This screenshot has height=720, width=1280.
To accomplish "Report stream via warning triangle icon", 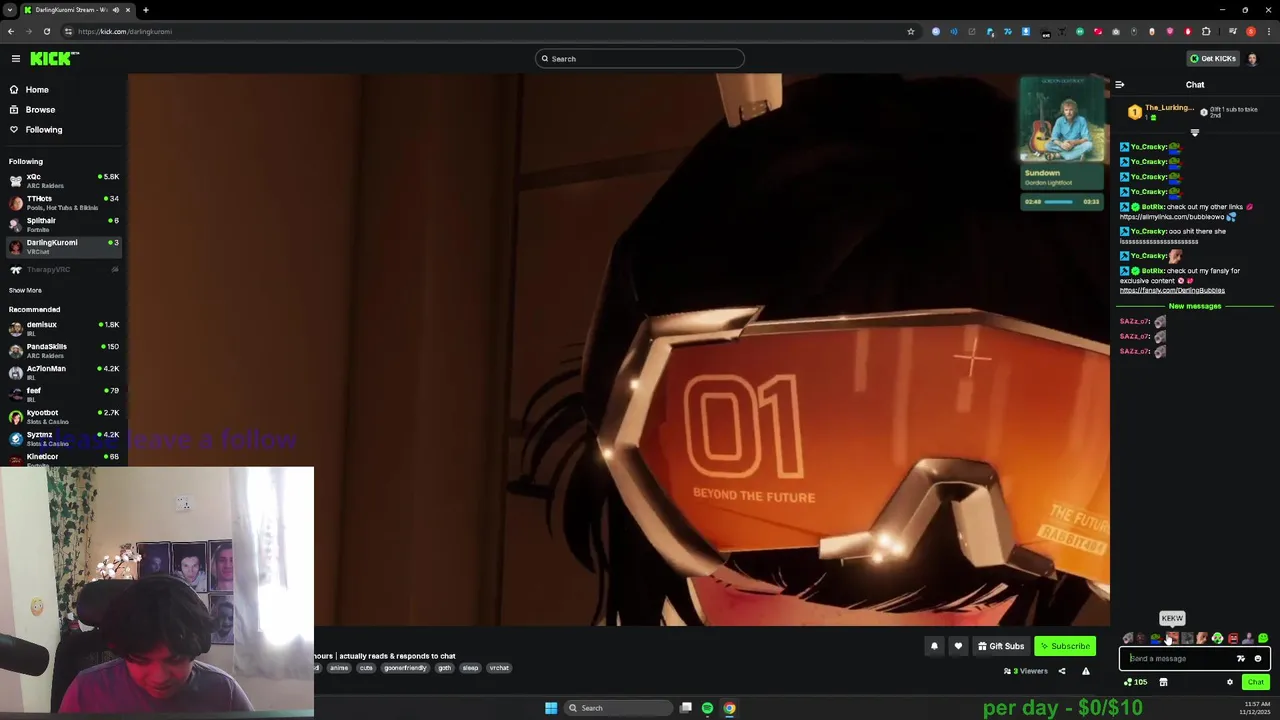I will 1086,671.
